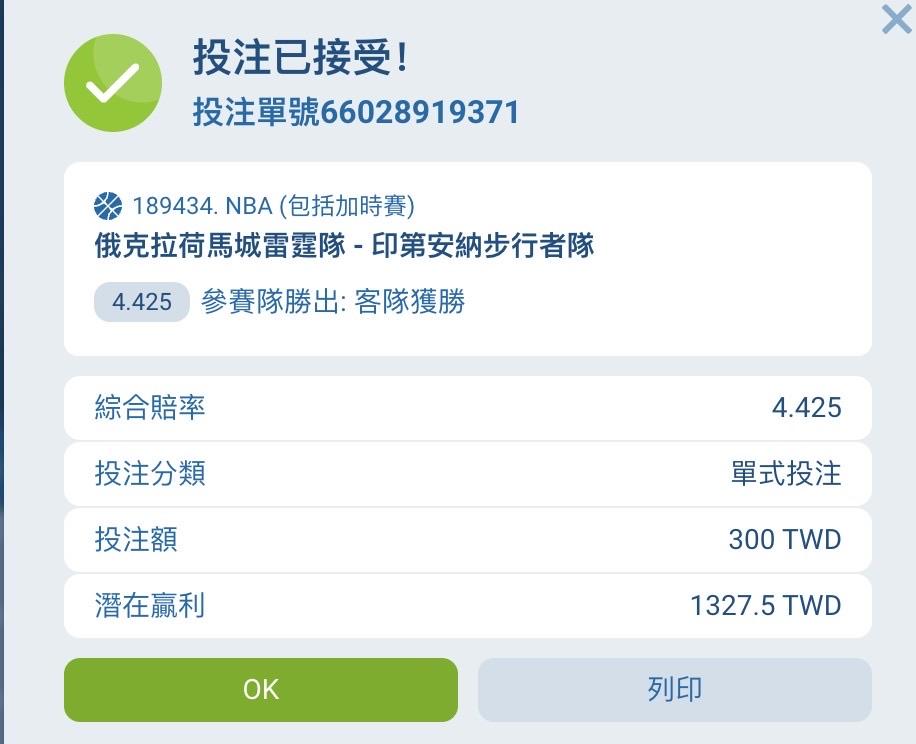
Task: Click the 1327.5 TWD potential winnings
Action: (x=766, y=606)
